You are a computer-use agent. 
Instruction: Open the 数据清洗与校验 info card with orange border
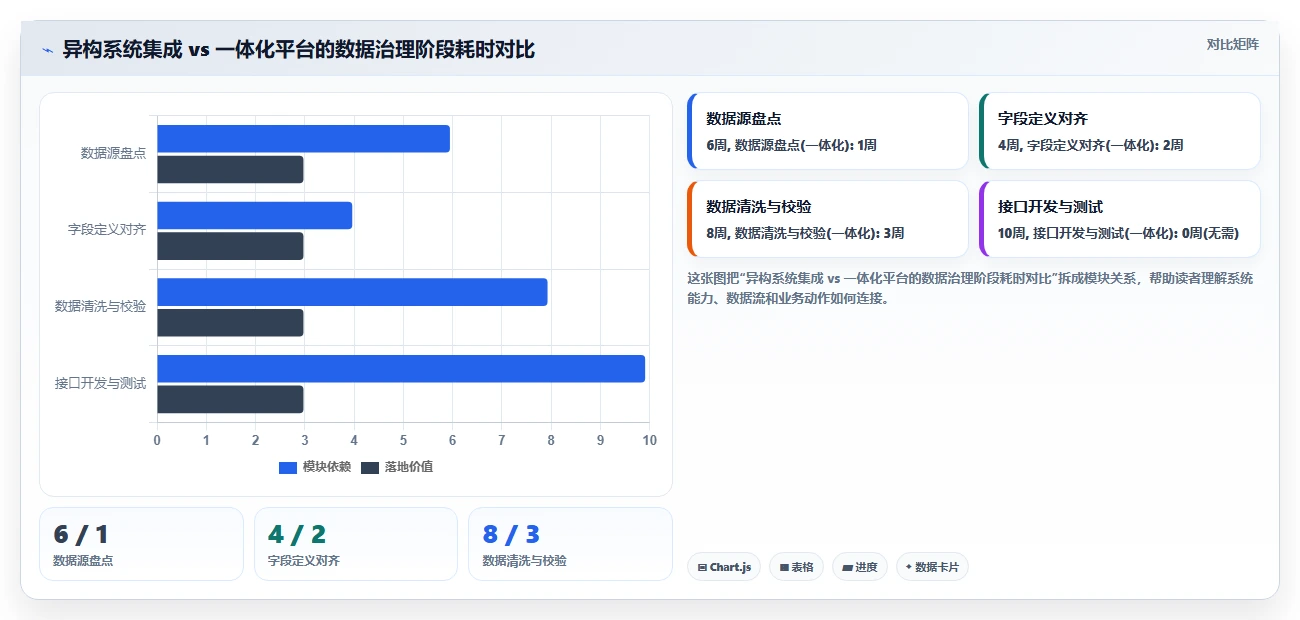828,219
